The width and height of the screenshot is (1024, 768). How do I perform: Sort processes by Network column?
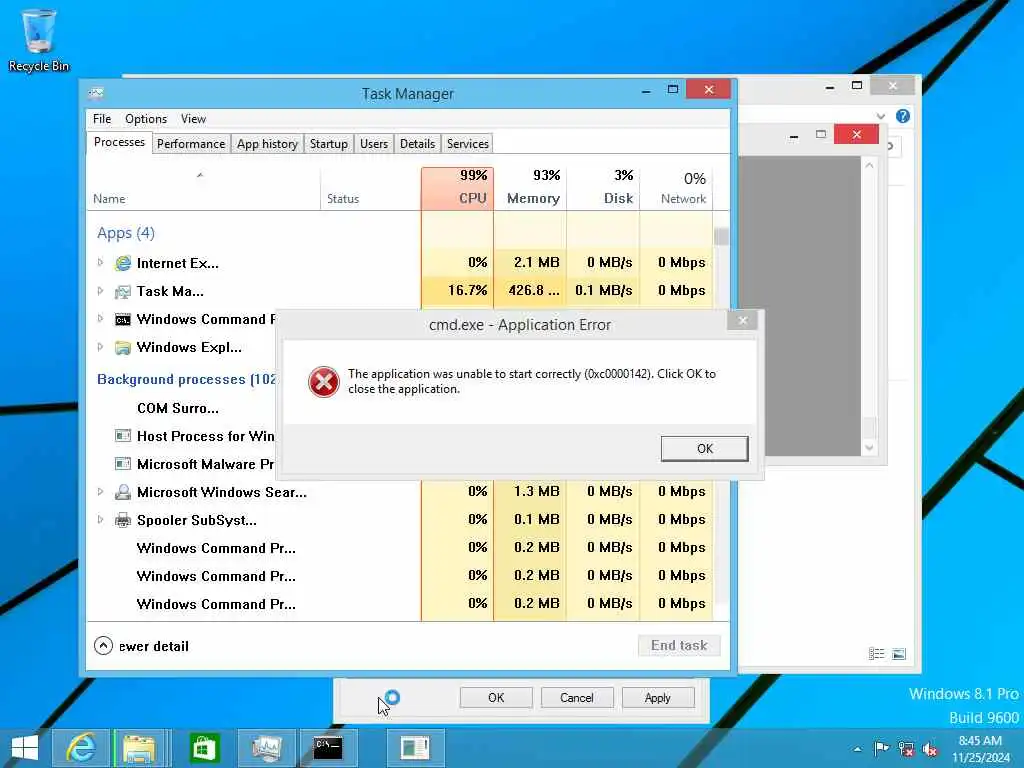pyautogui.click(x=676, y=188)
